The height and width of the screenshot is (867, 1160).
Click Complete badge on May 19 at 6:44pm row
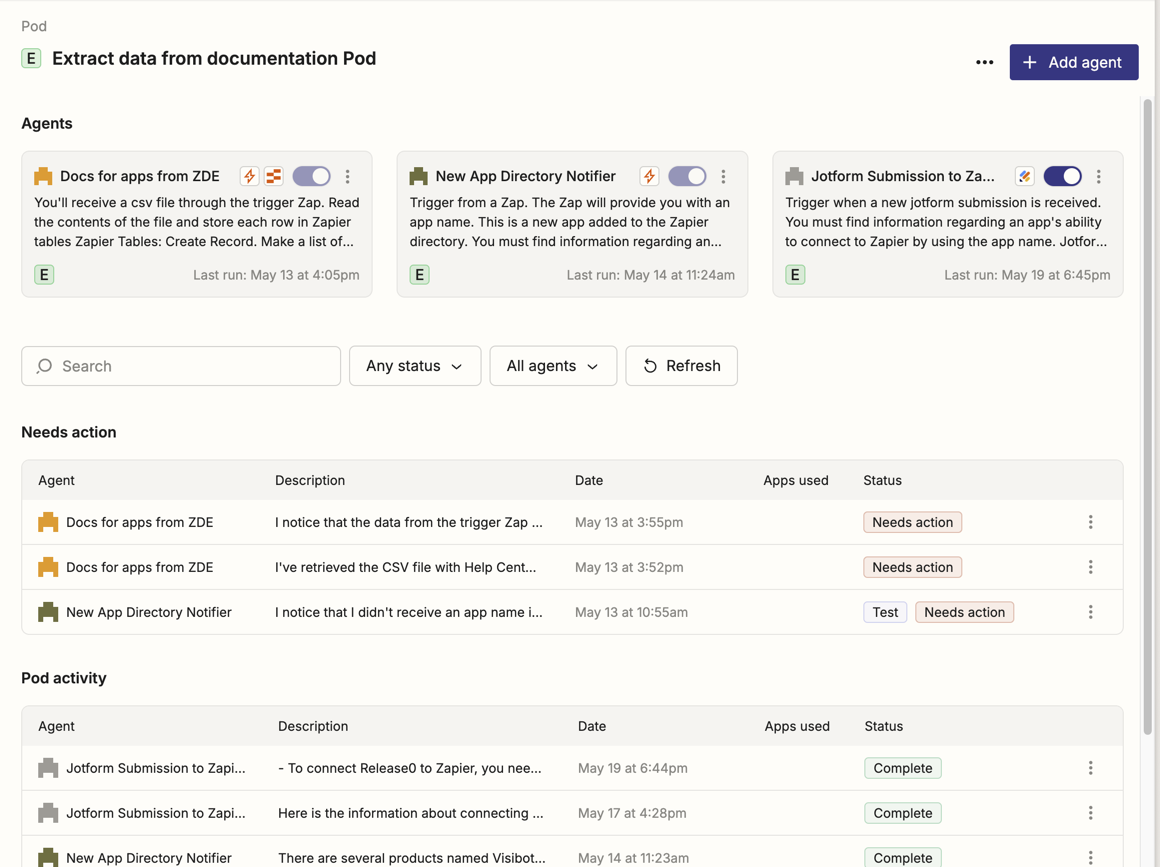pyautogui.click(x=903, y=769)
